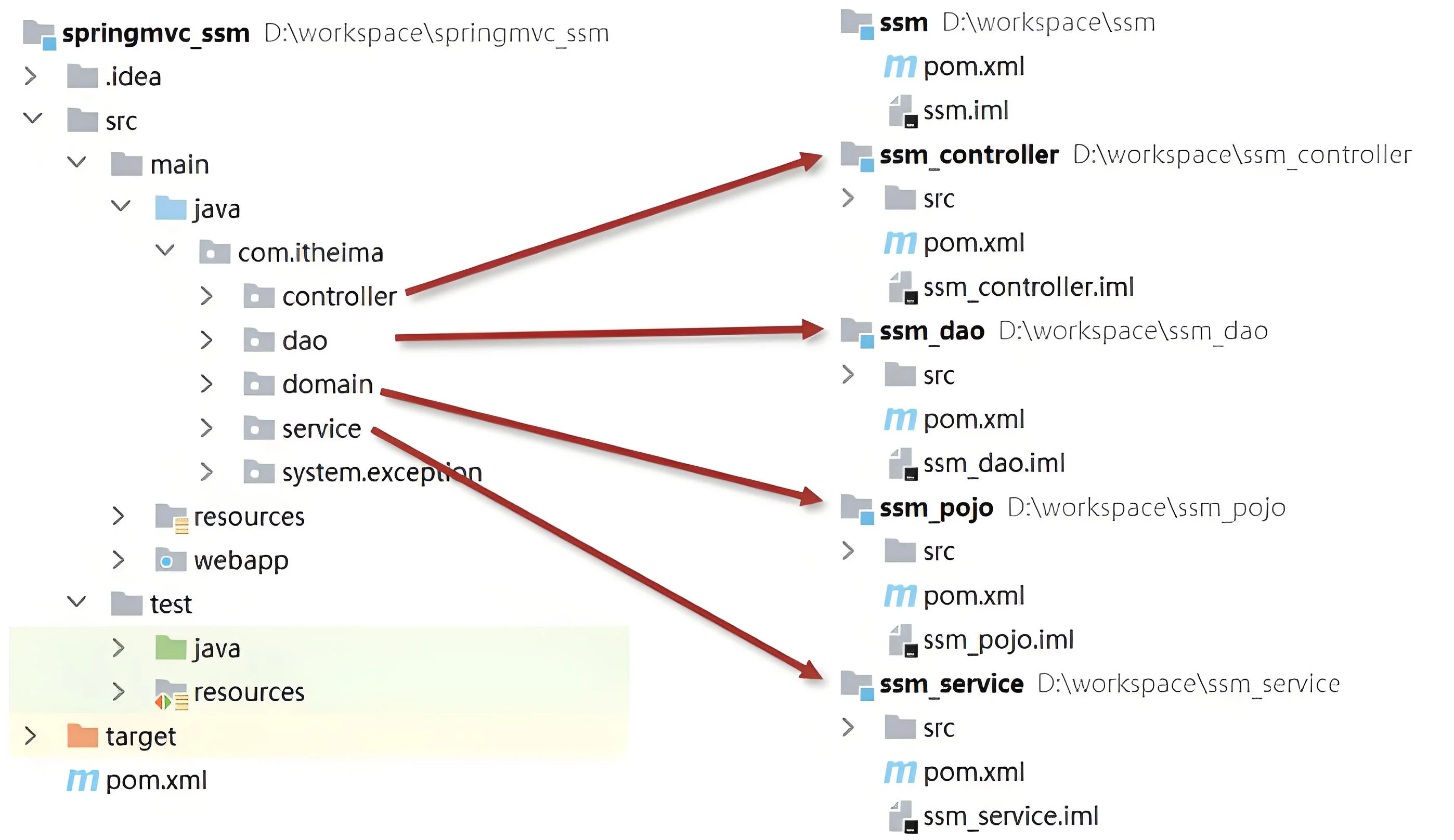Expand src under ssm_pojo
1454x840 pixels.
click(848, 550)
